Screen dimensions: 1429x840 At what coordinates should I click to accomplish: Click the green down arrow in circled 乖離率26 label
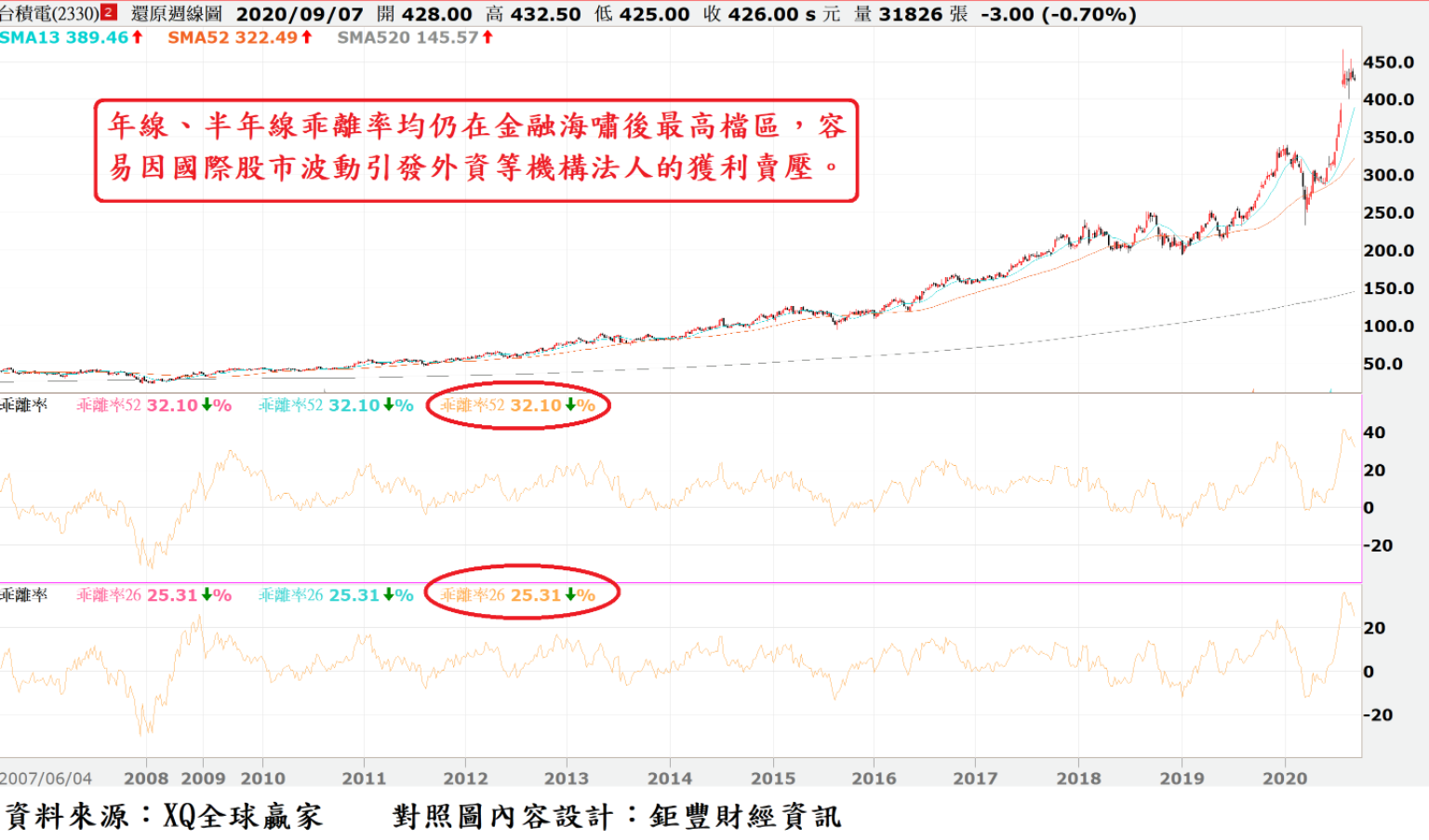point(569,595)
